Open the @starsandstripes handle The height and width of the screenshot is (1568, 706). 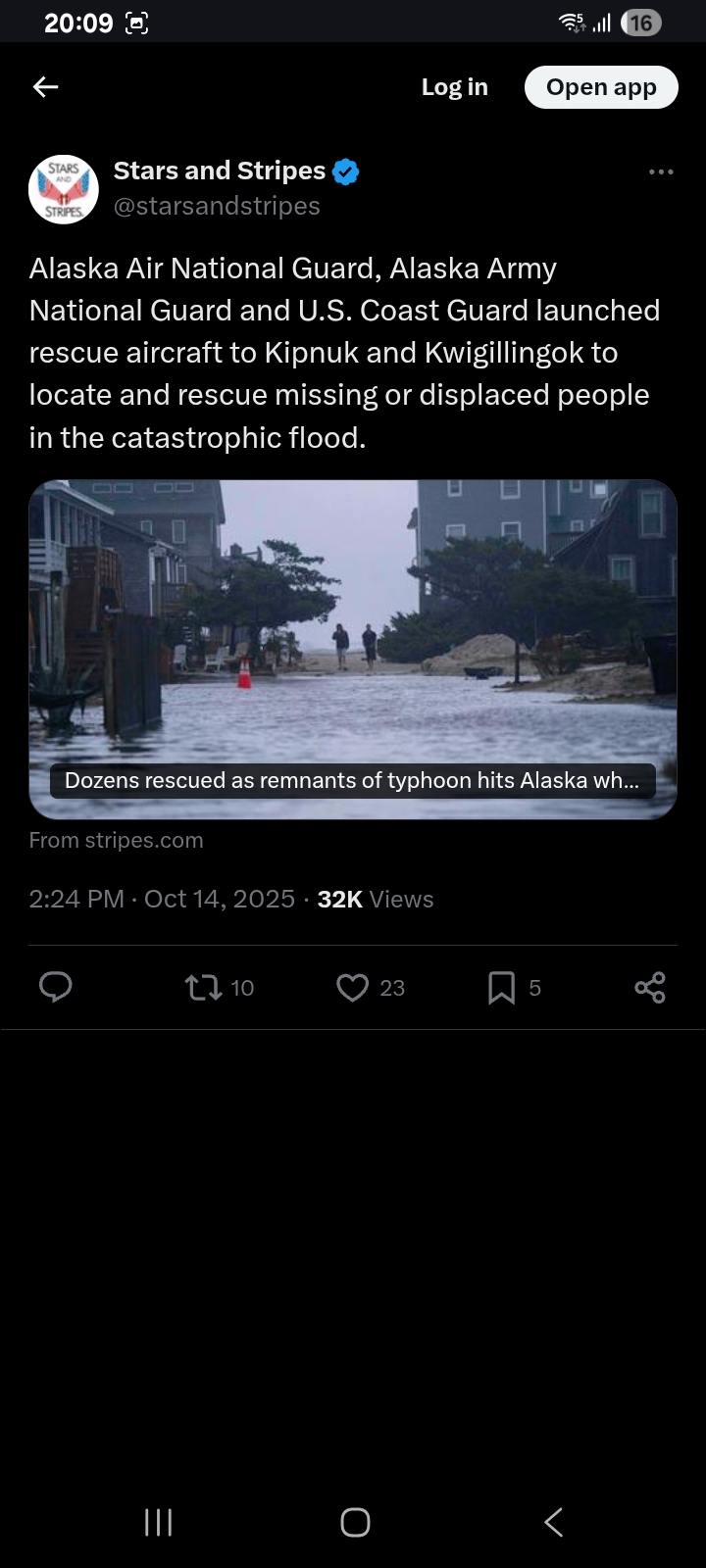(217, 207)
